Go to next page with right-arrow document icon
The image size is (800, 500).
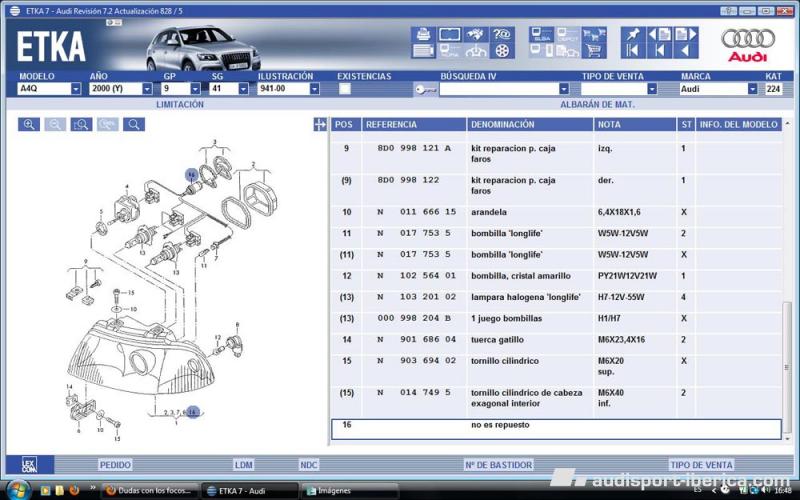686,35
